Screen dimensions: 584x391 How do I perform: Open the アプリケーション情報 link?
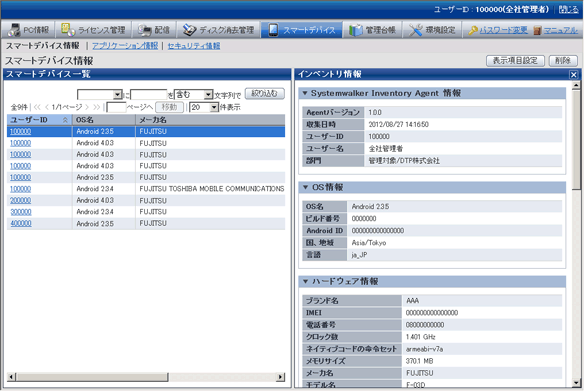click(x=125, y=46)
